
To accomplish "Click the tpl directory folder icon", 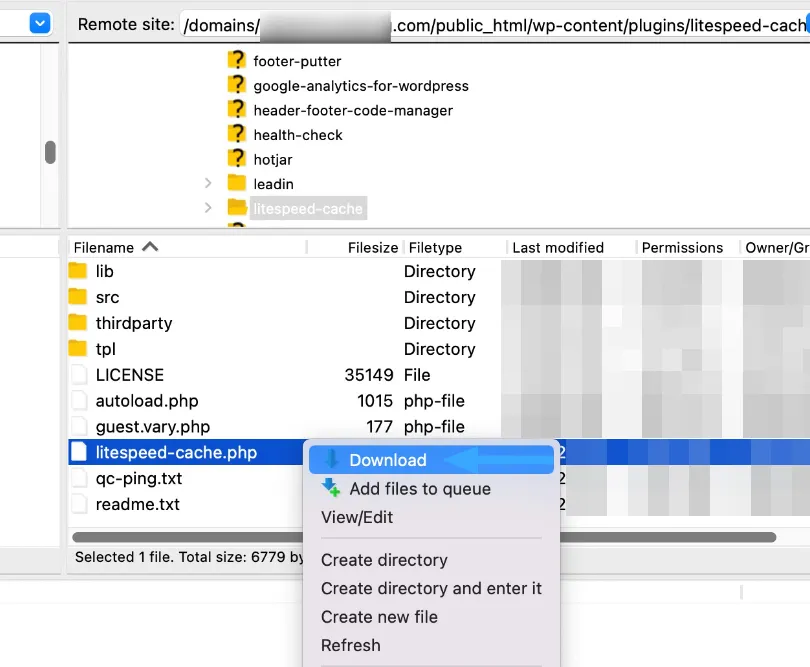I will 77,348.
